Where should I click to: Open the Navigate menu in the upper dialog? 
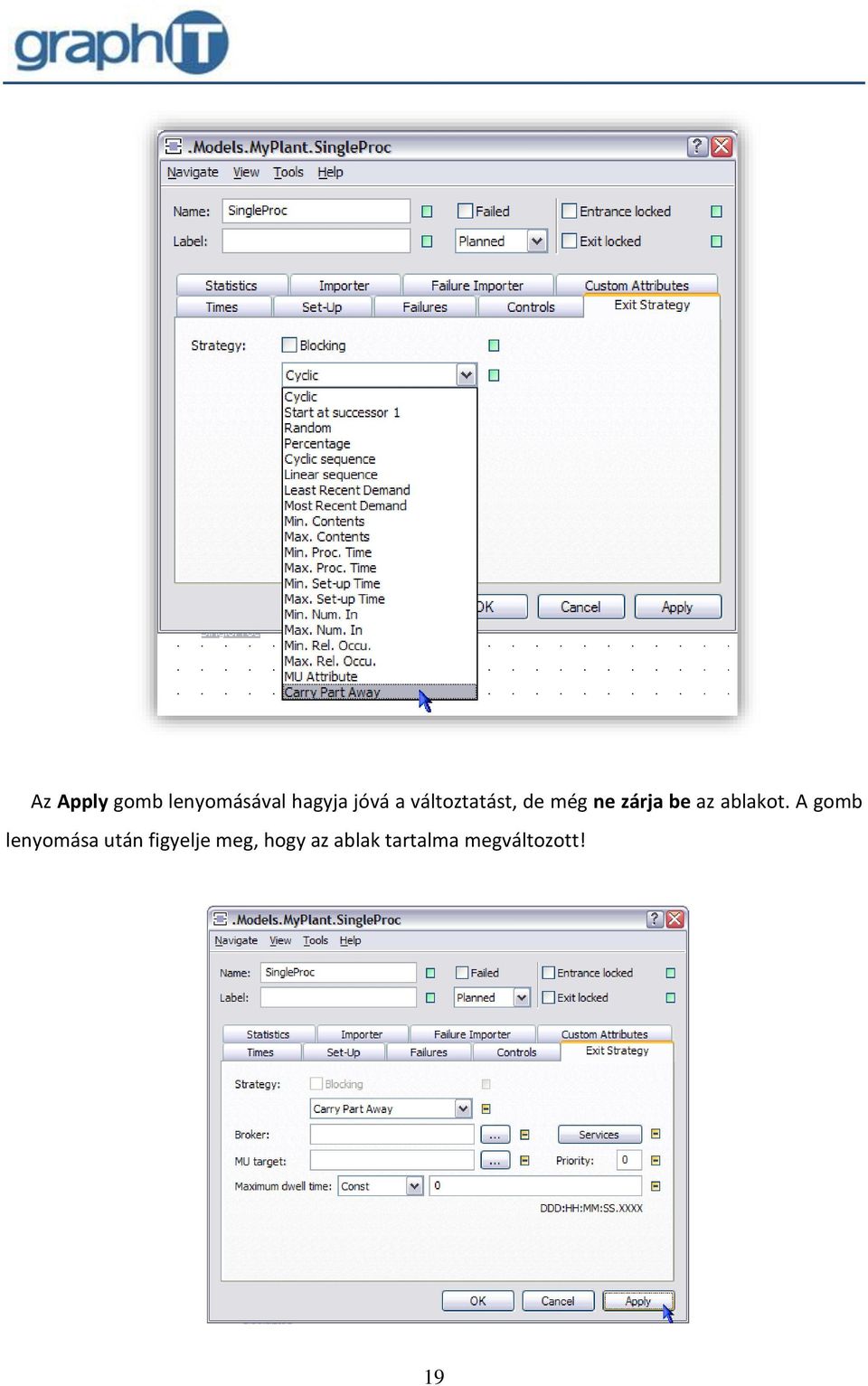[x=193, y=172]
